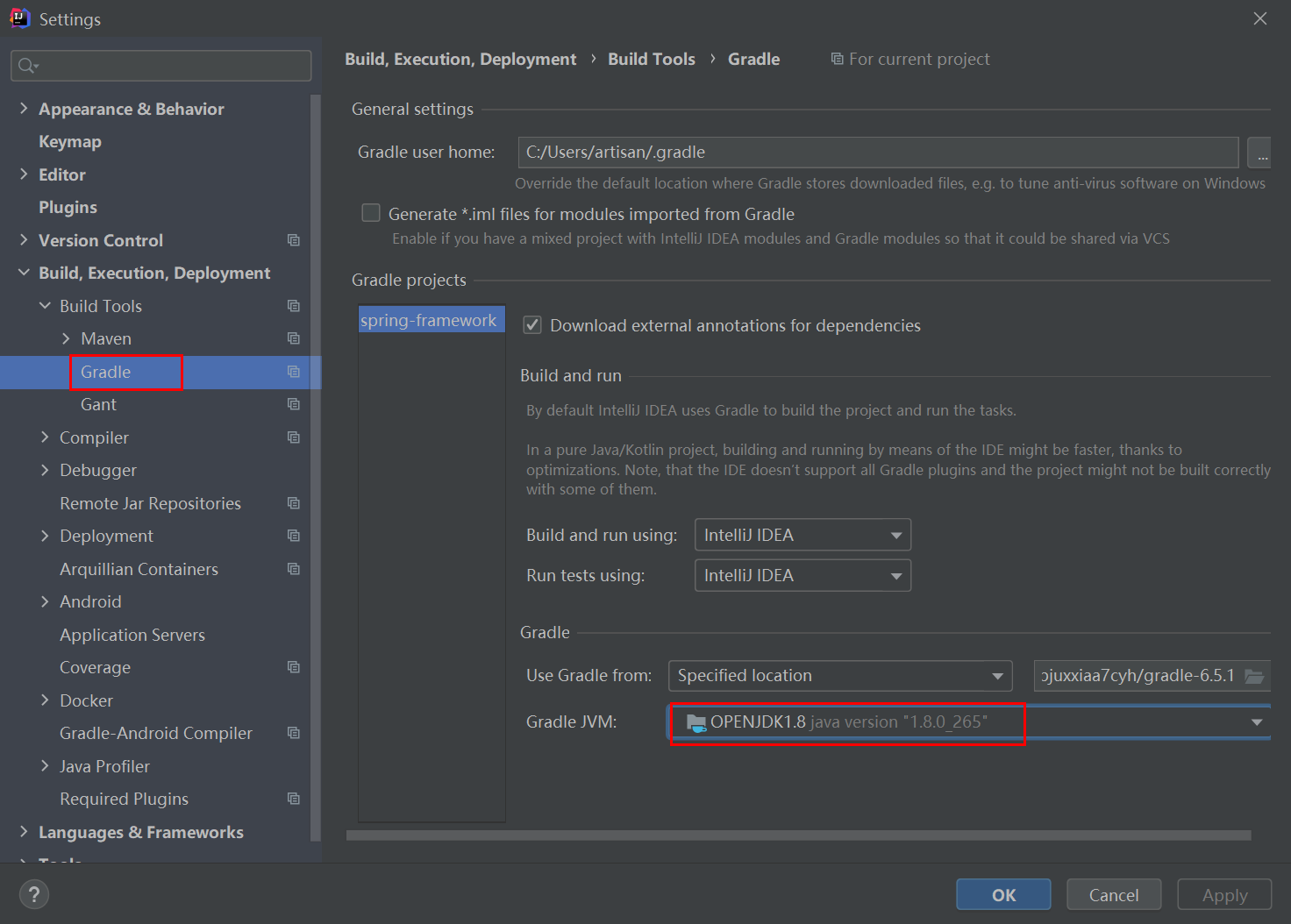
Task: Click project-level icon next to Required Plugins
Action: tap(294, 799)
